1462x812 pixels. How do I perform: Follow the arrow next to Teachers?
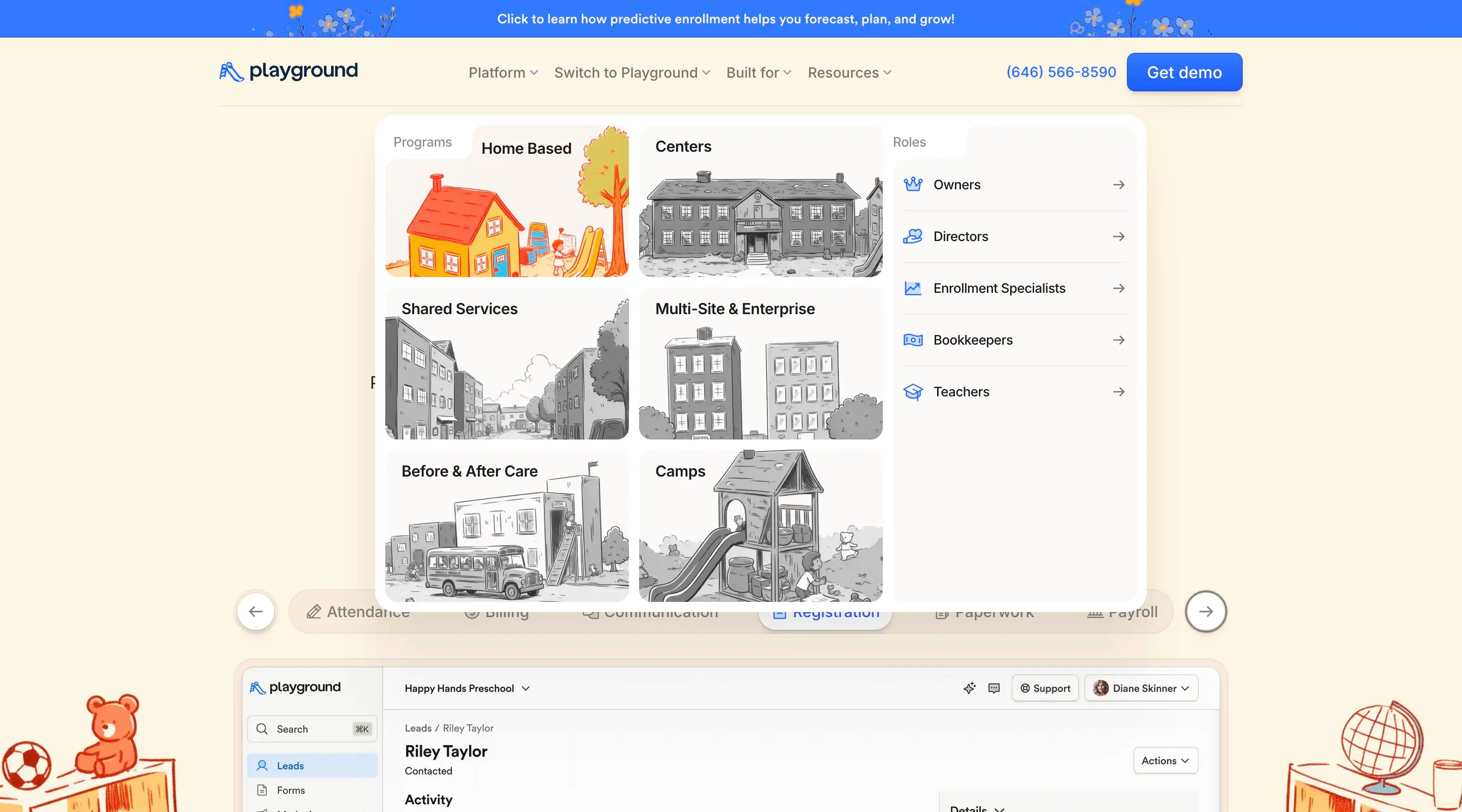coord(1119,391)
